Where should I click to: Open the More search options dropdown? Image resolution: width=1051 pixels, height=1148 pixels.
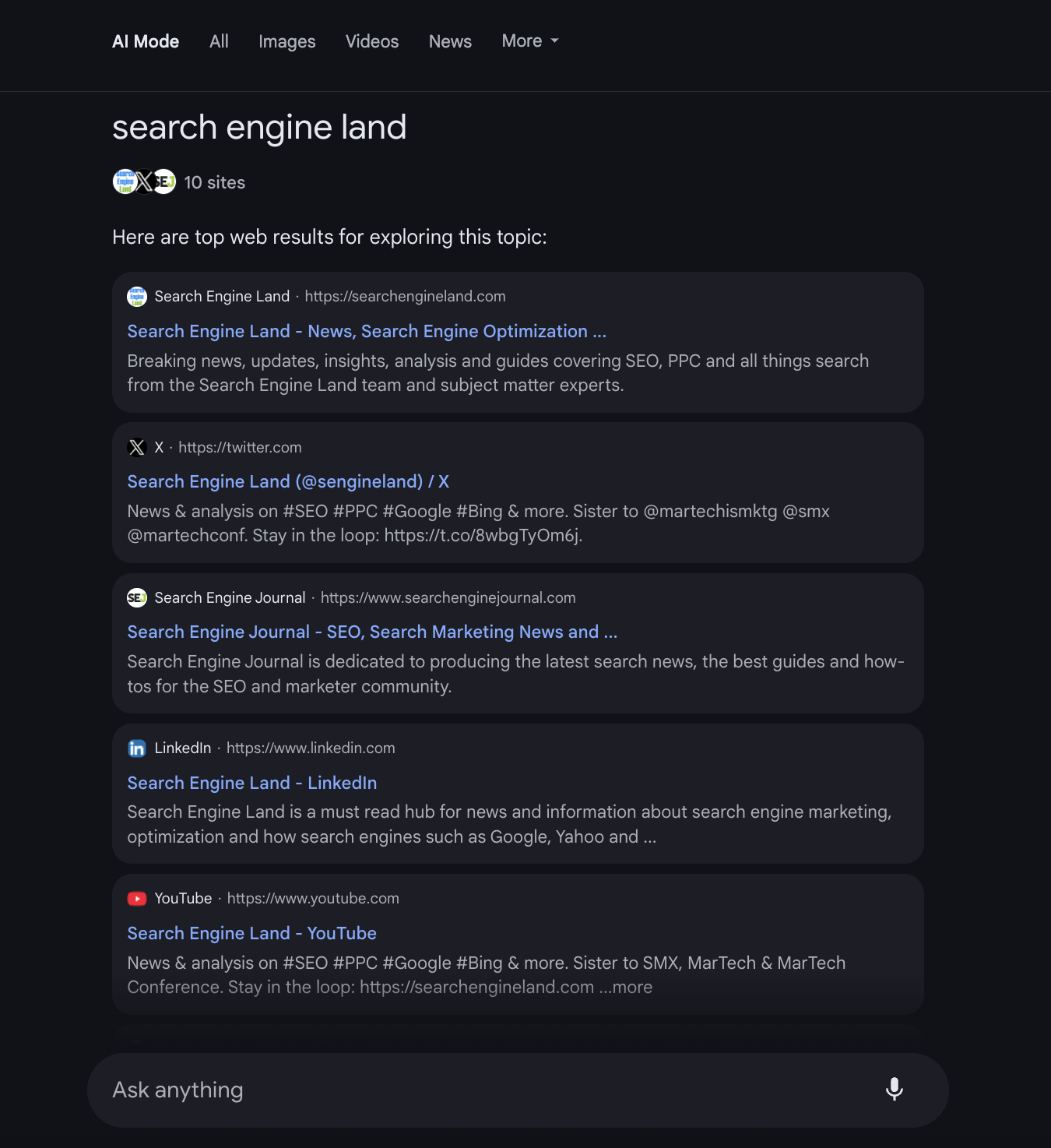click(530, 40)
